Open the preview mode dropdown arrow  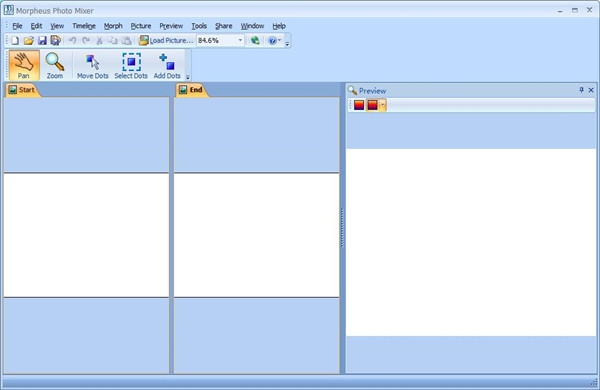pyautogui.click(x=382, y=104)
